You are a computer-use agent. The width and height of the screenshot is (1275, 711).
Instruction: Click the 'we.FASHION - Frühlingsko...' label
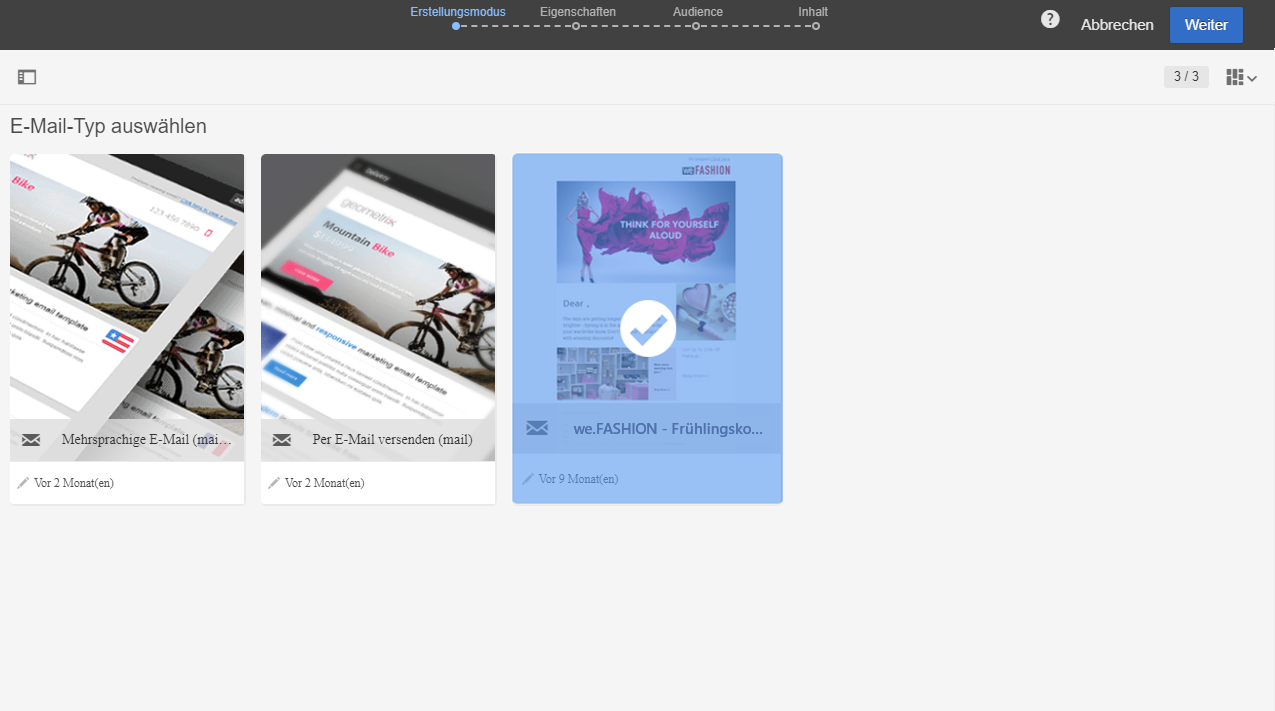(x=668, y=429)
